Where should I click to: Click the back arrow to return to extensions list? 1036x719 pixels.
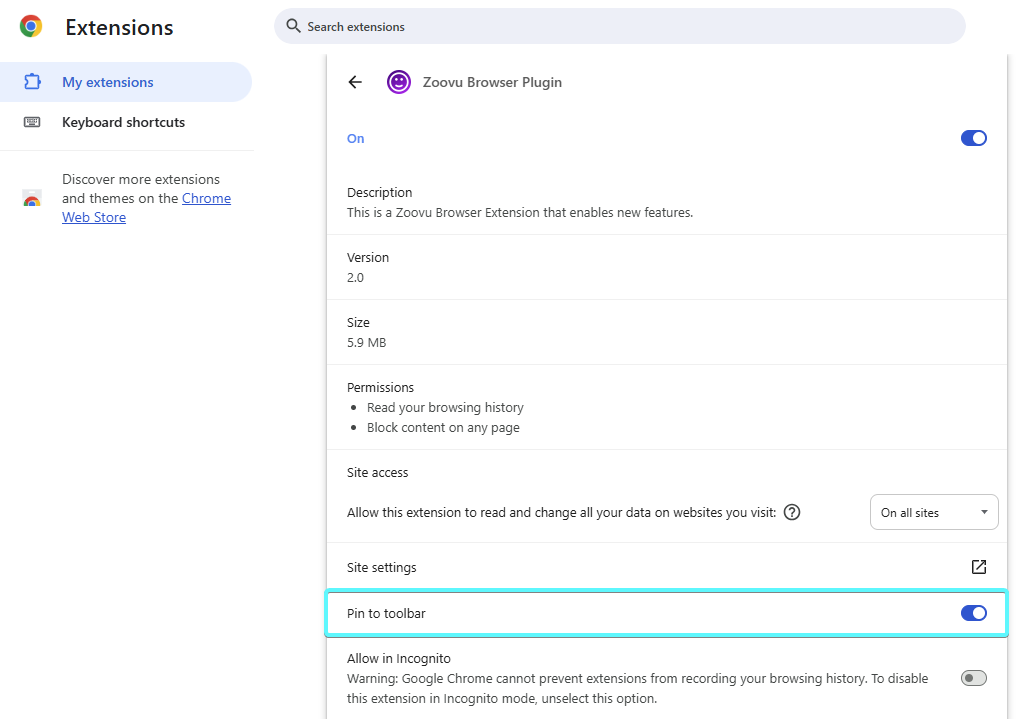(x=355, y=82)
